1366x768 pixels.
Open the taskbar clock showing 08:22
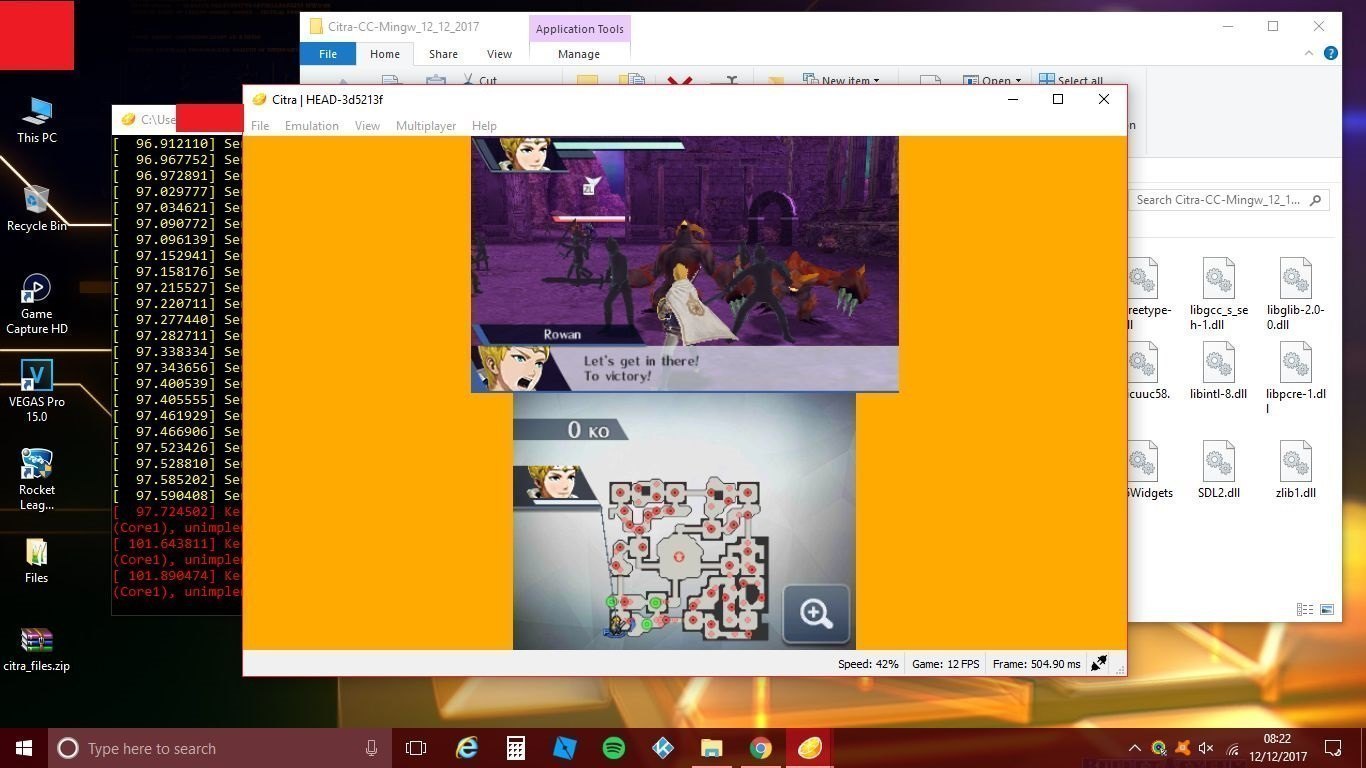1277,748
